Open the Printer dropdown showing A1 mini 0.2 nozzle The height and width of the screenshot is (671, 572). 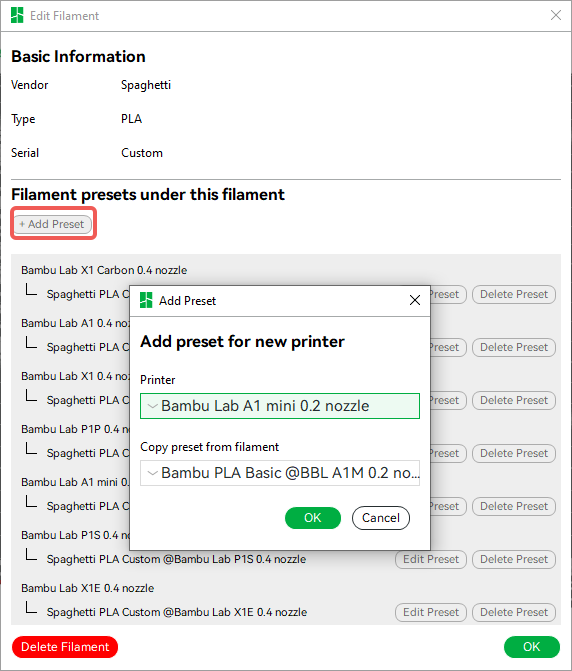click(x=280, y=406)
